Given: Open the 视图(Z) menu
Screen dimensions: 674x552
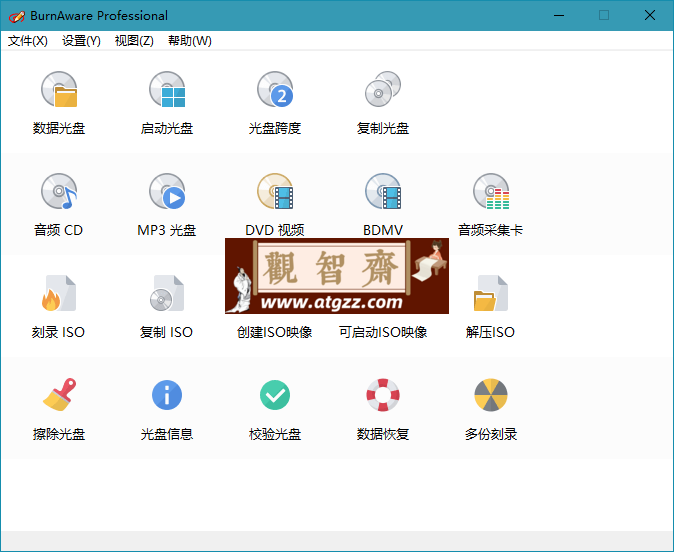Looking at the screenshot, I should [x=134, y=41].
